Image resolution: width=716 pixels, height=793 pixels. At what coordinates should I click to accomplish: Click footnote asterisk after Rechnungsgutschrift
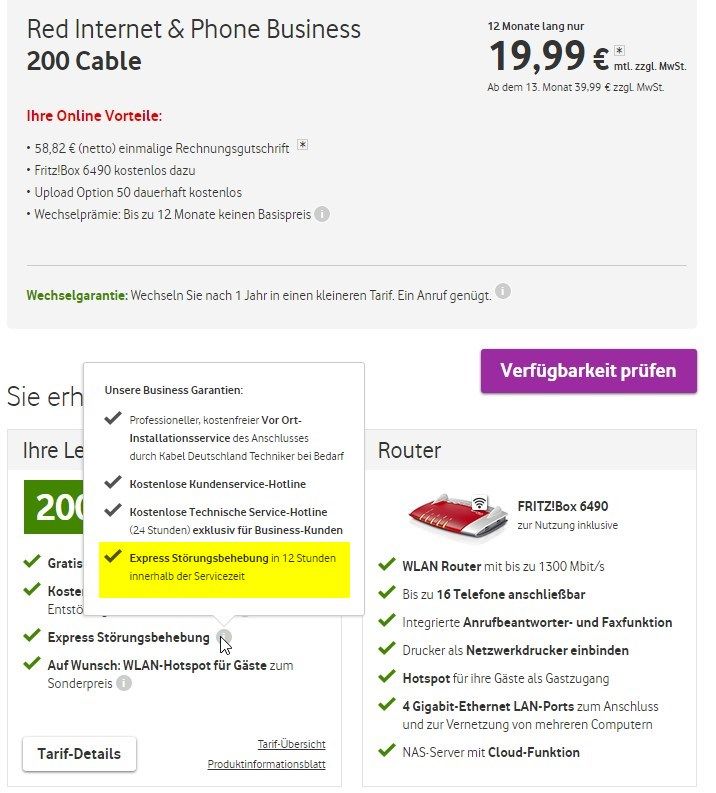[302, 146]
